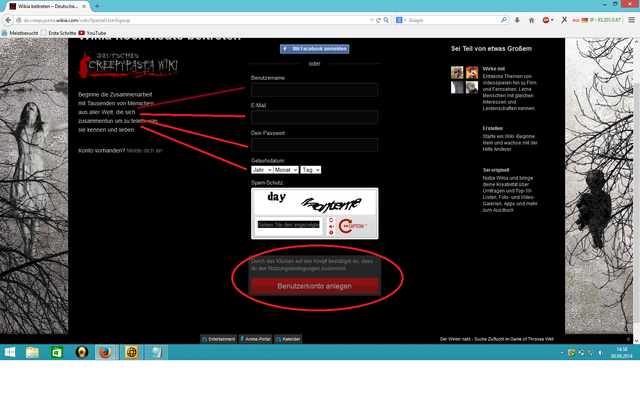Click the reCAPTCHA logo

pos(353,226)
